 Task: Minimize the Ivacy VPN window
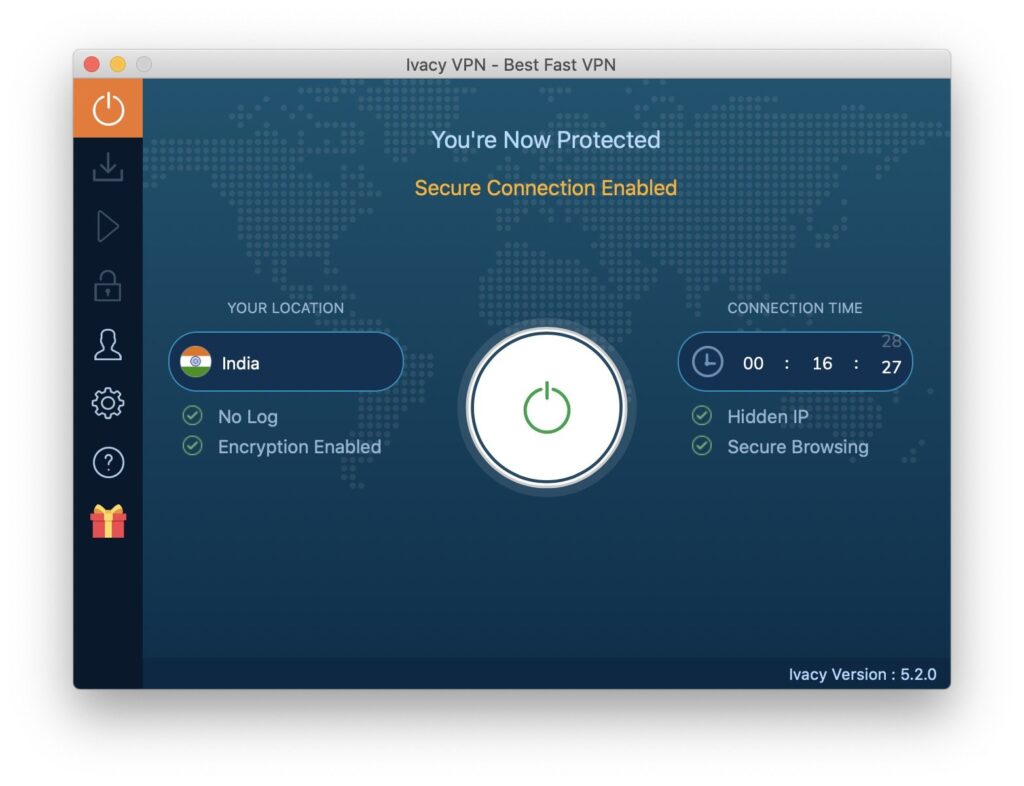(x=118, y=64)
